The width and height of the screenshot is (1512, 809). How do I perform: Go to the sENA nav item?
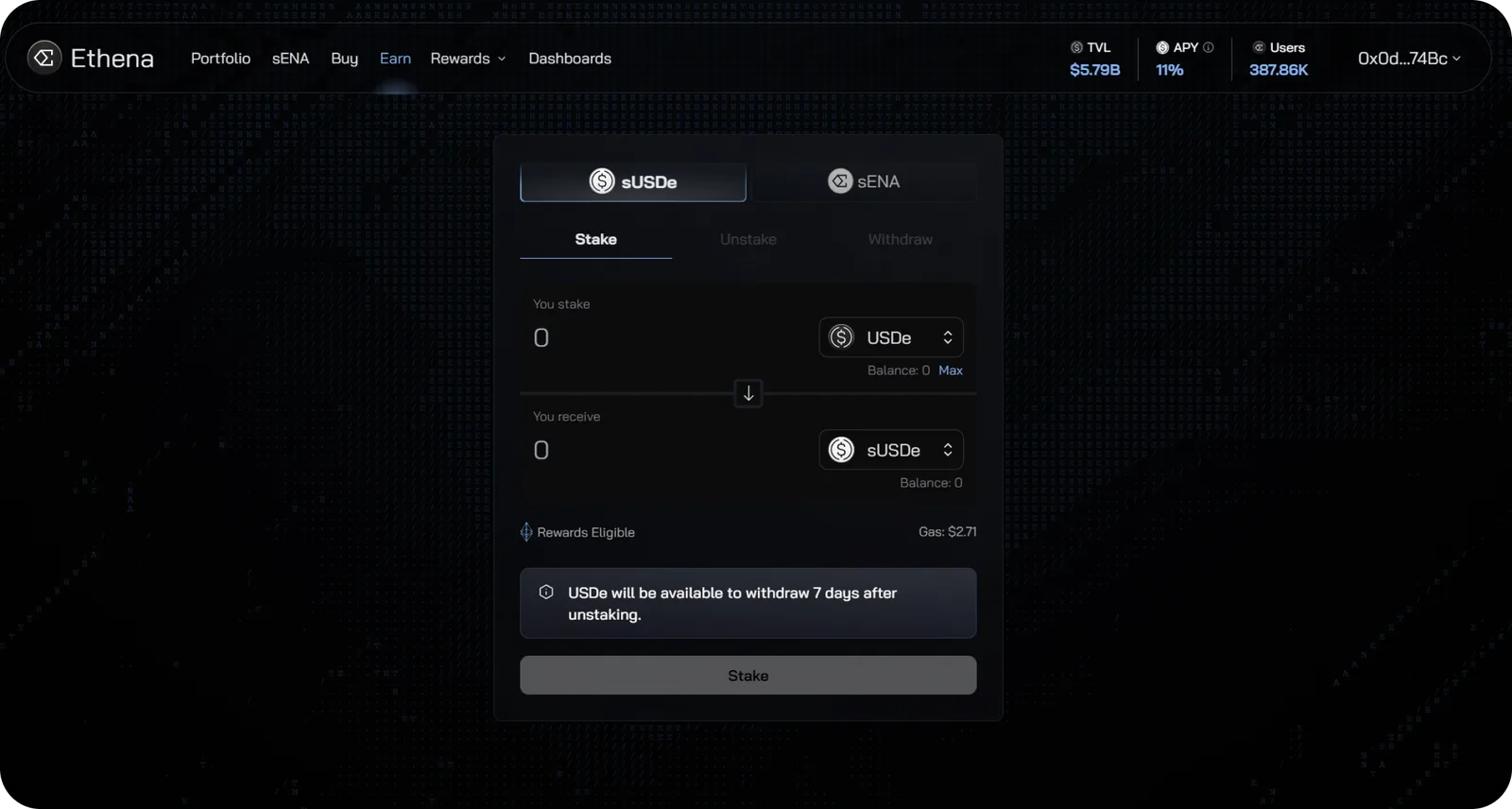coord(290,59)
